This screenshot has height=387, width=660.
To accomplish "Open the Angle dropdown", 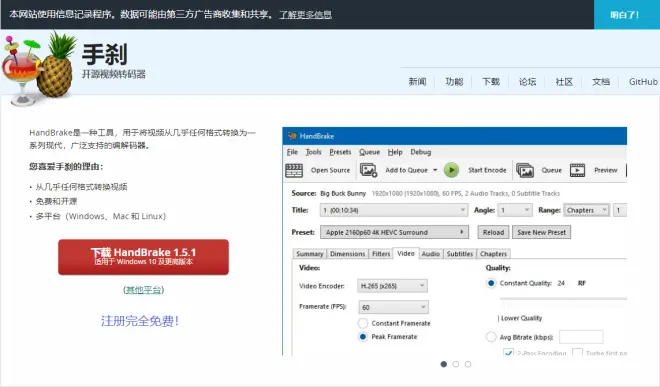I will pos(515,210).
